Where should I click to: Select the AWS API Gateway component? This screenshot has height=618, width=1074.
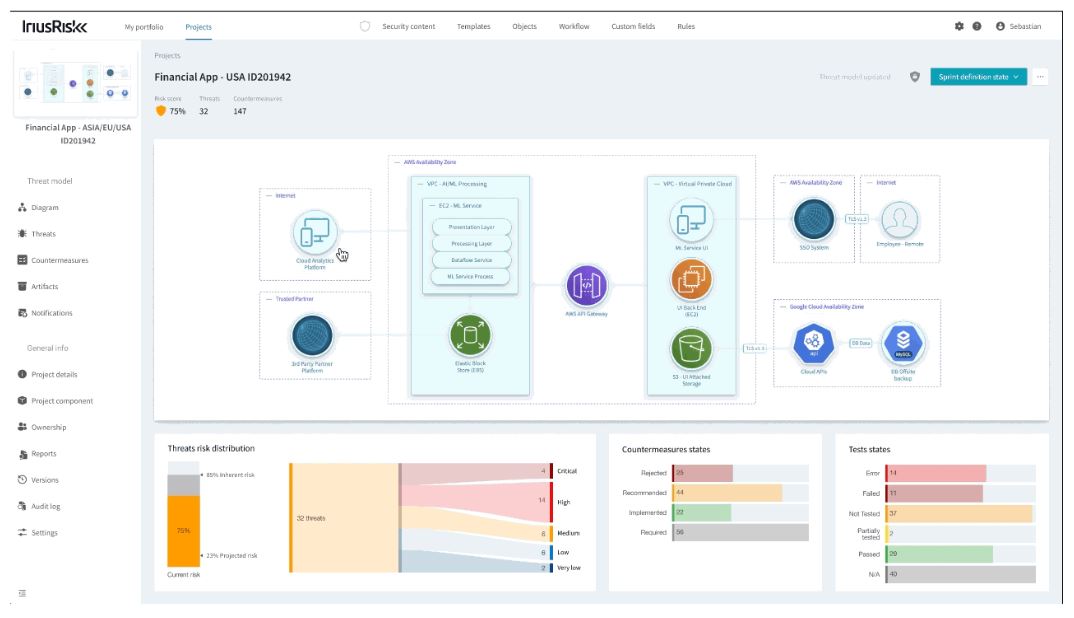pos(586,286)
